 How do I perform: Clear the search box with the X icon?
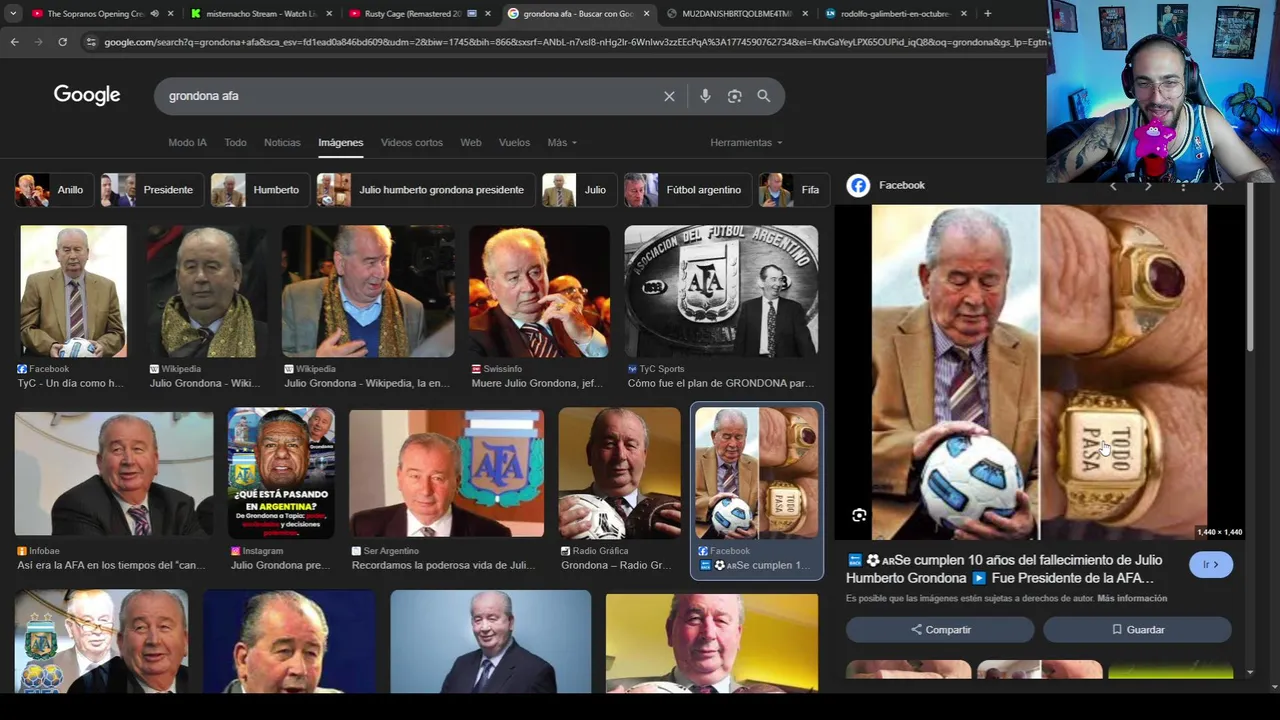[669, 96]
